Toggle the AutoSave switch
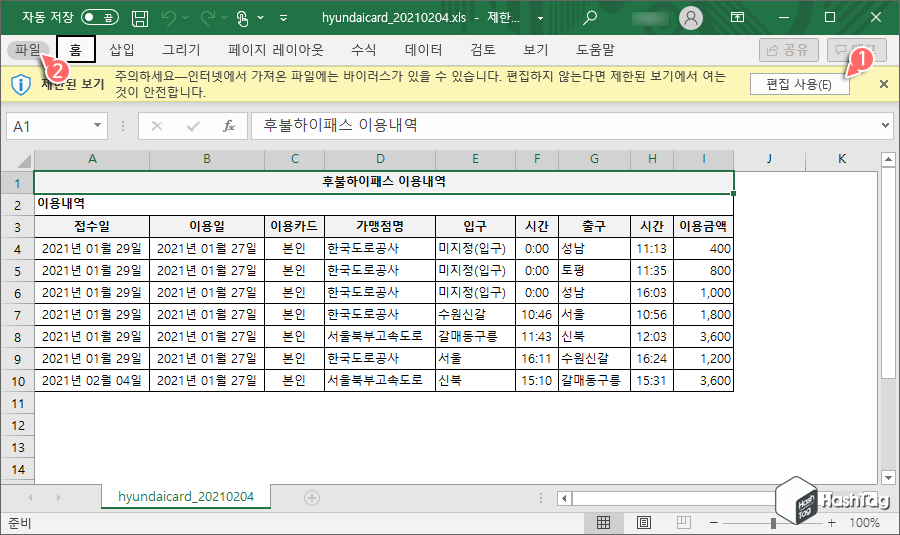 (x=100, y=17)
